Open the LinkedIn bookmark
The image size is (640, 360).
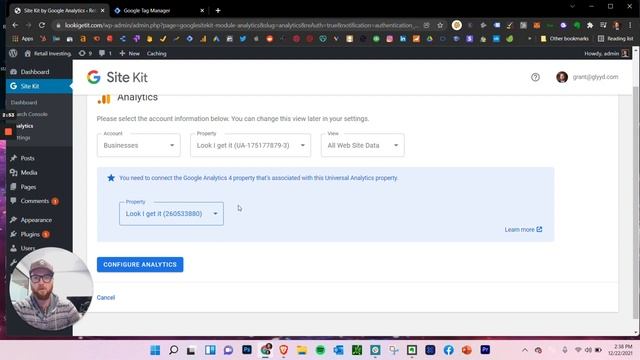click(x=403, y=39)
